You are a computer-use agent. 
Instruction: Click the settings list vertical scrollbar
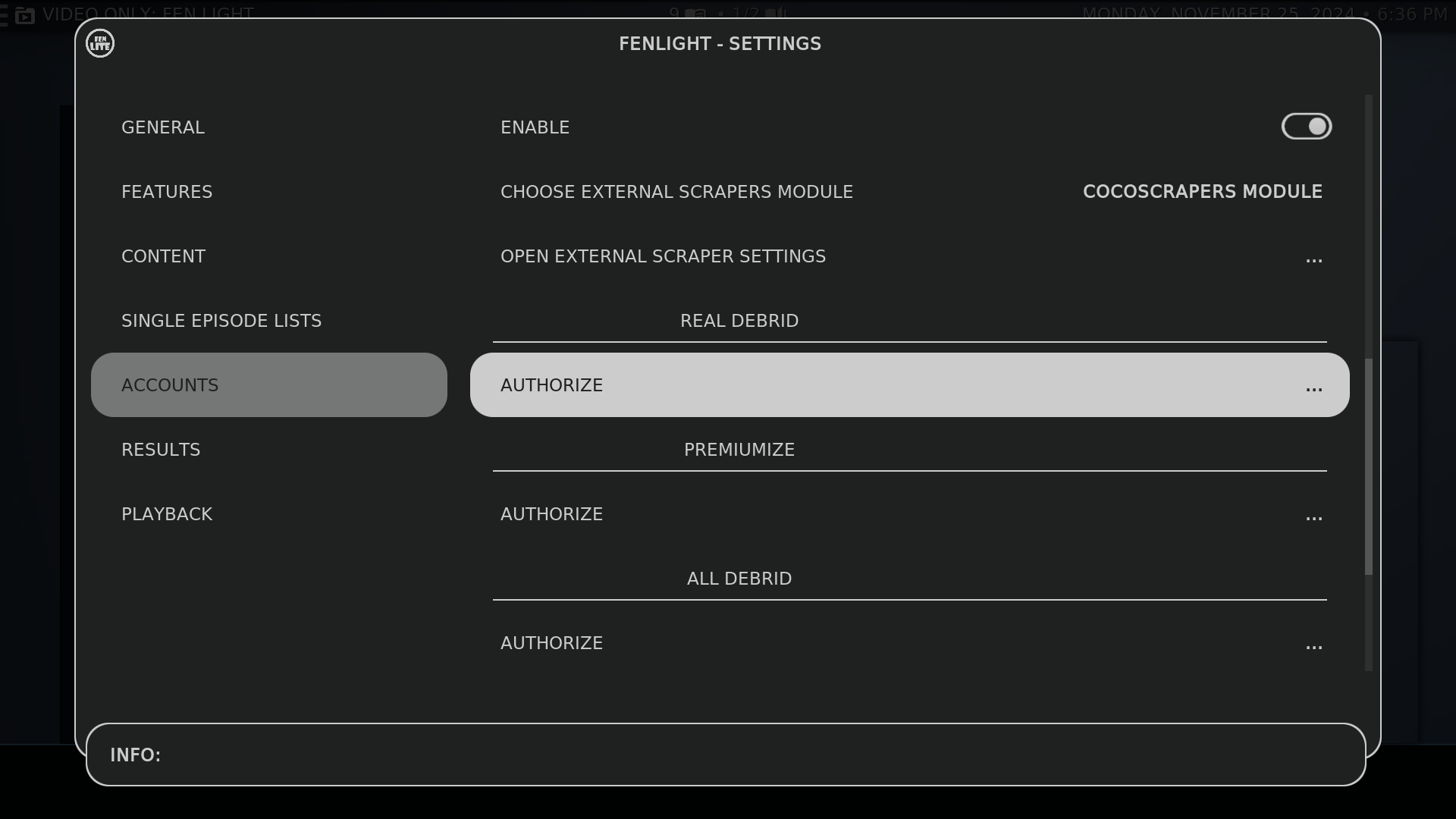[x=1369, y=466]
